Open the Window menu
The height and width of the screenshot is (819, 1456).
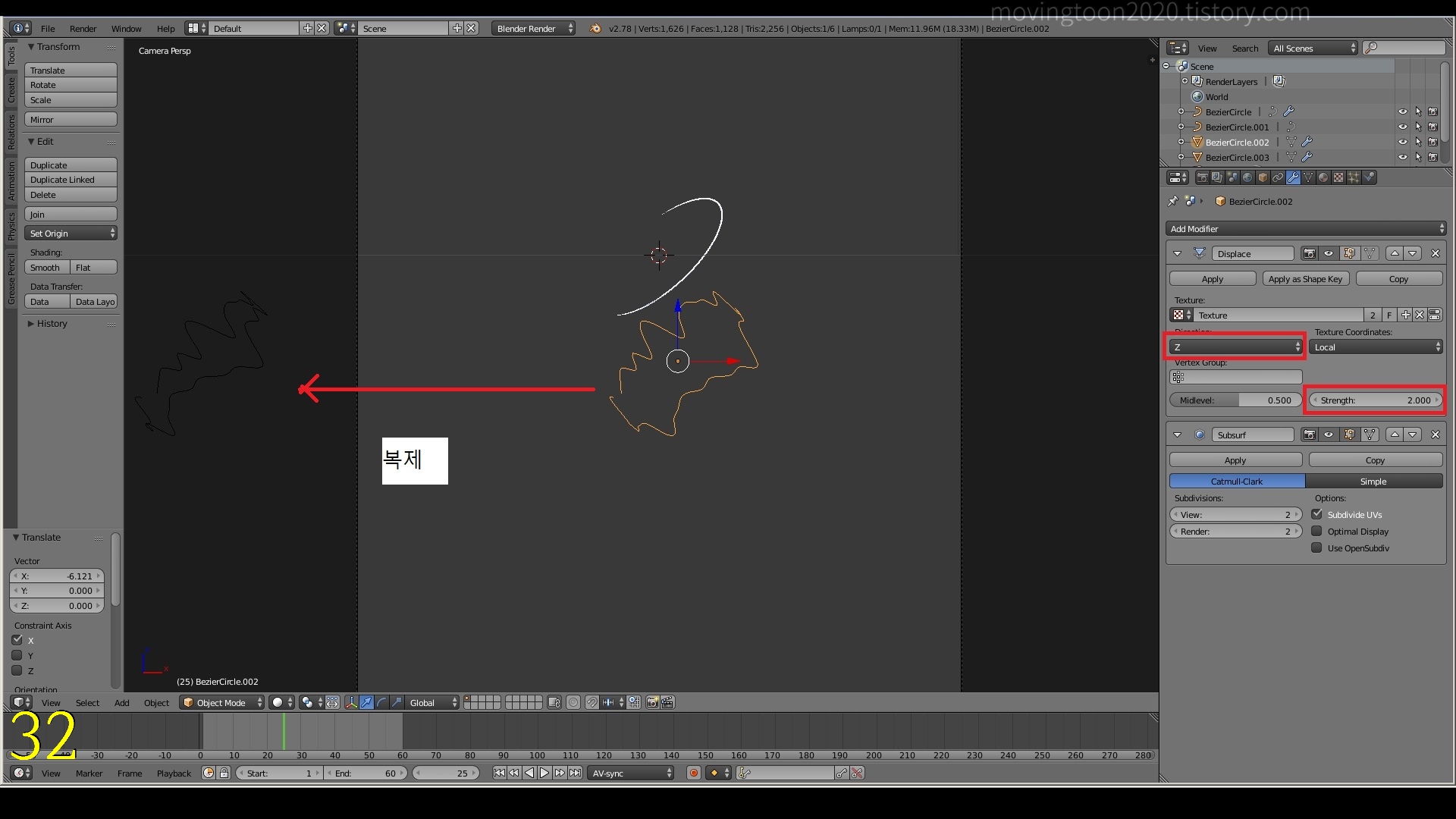pos(127,28)
